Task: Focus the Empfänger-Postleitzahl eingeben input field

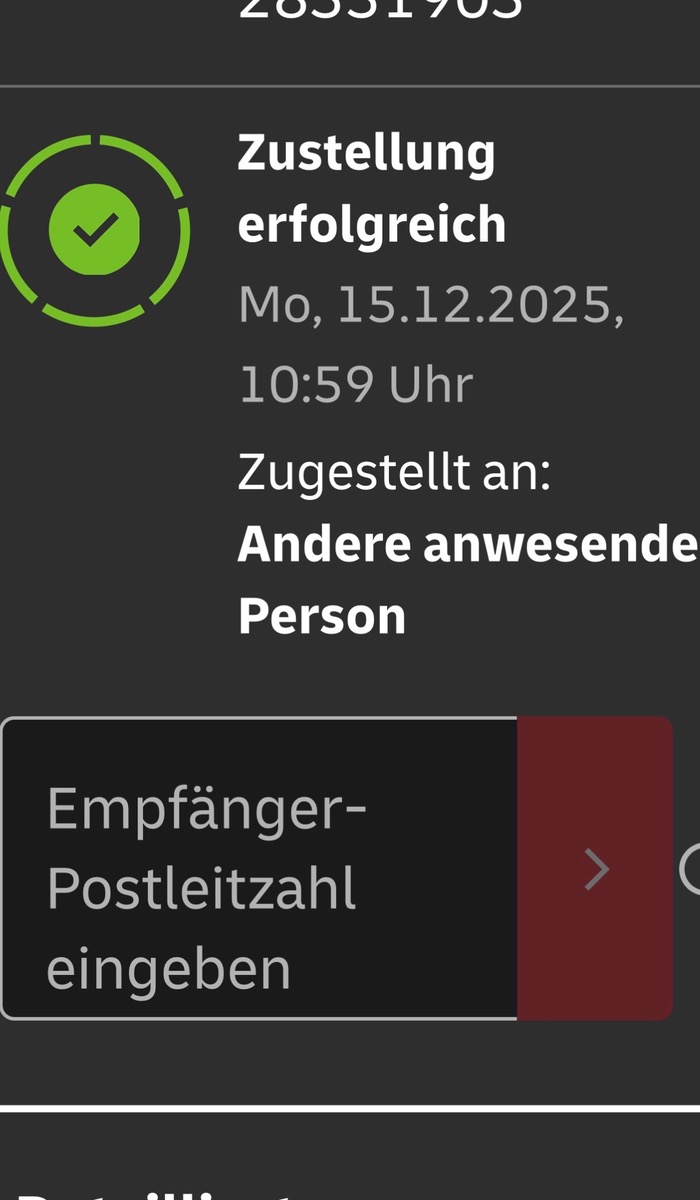Action: point(259,868)
